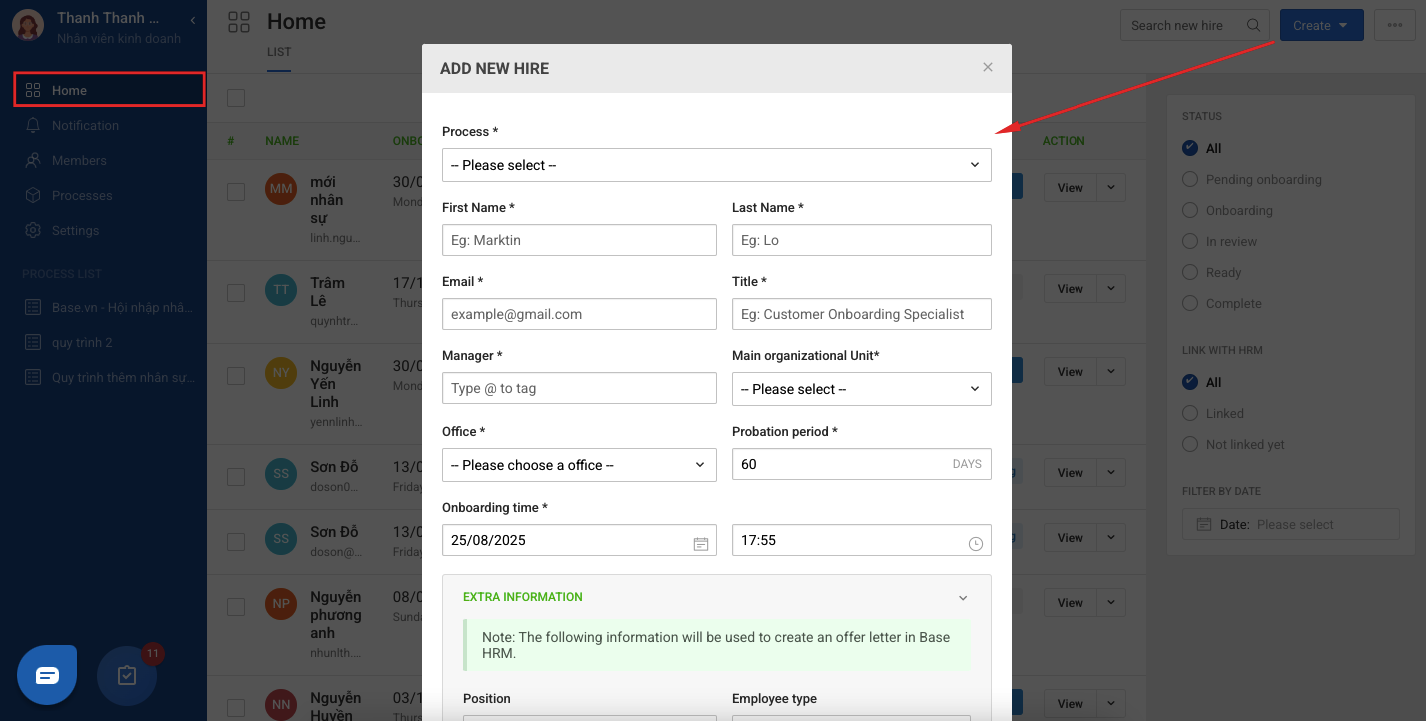Viewport: 1426px width, 721px height.
Task: Check the Trâm Lê row checkbox
Action: point(236,293)
